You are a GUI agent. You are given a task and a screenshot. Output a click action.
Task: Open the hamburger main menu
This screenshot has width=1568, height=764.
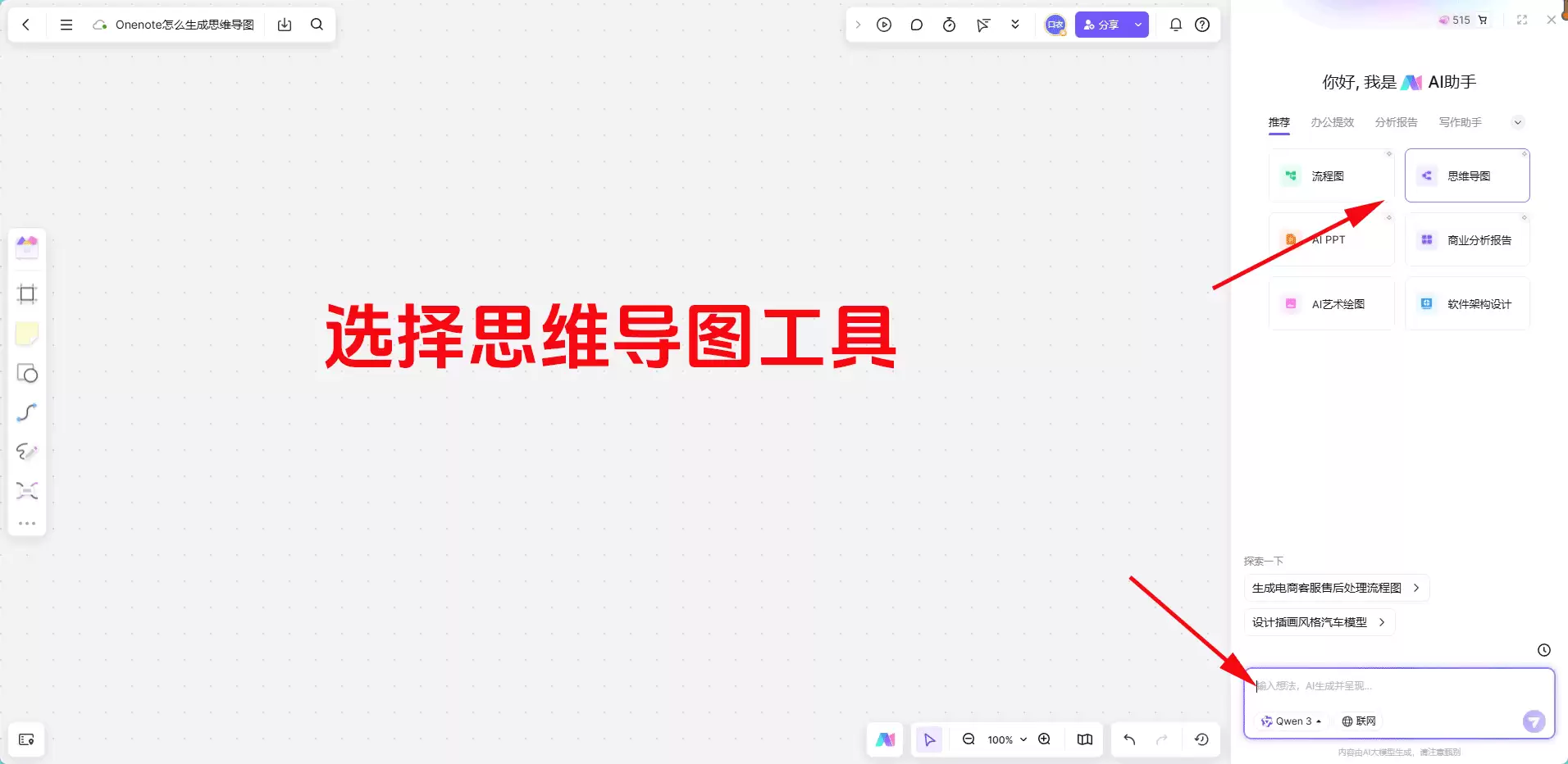pos(66,25)
